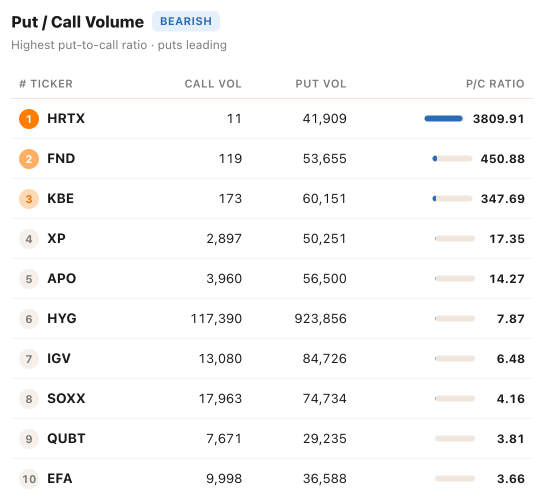This screenshot has width=541, height=502.
Task: Click ratio value 347.69
Action: [x=503, y=199]
